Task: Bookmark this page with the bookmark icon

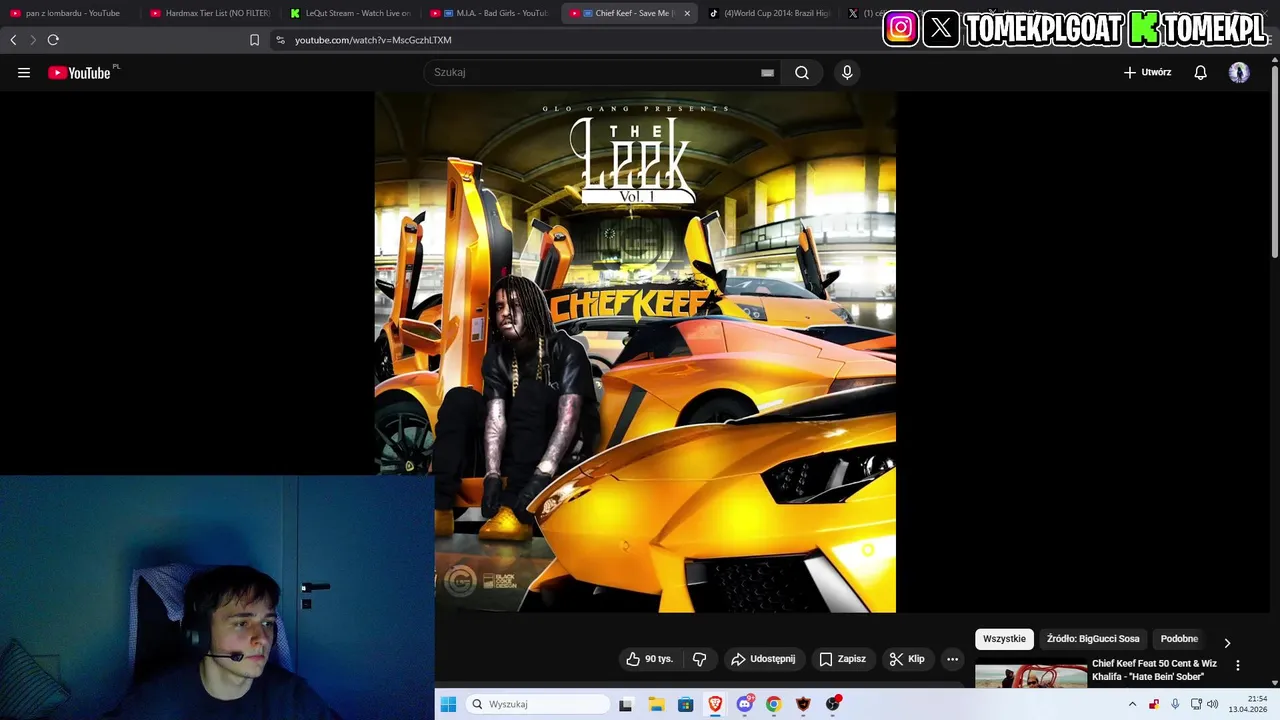Action: pyautogui.click(x=254, y=40)
